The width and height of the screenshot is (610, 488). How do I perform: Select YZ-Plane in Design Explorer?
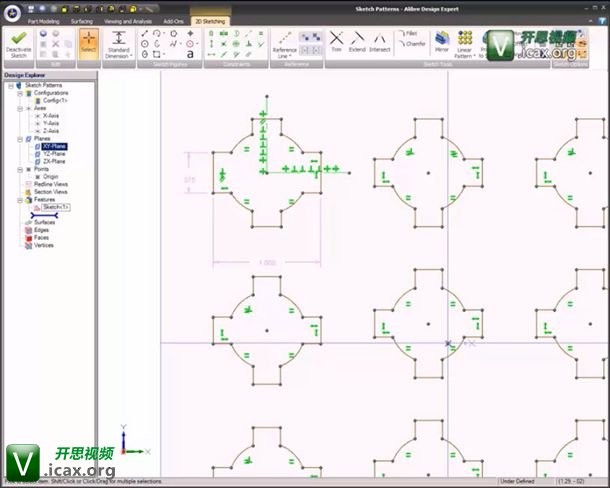tap(54, 154)
